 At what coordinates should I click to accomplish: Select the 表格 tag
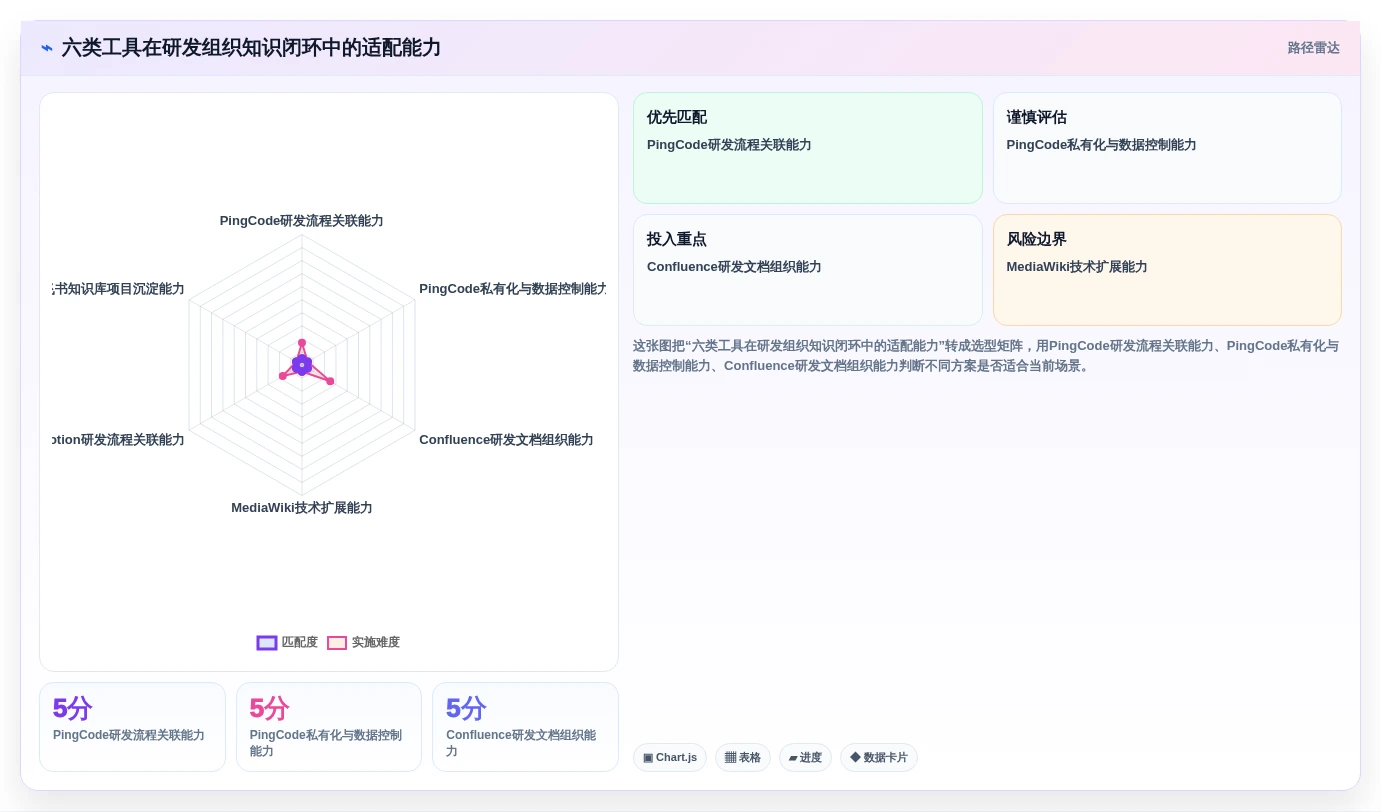[742, 757]
